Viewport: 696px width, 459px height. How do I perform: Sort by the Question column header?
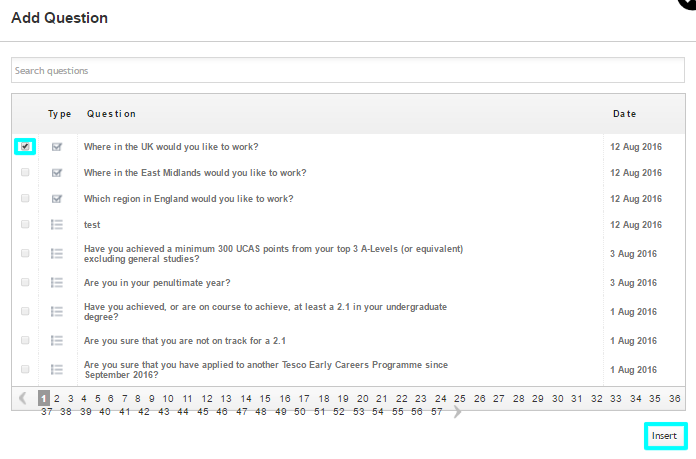pos(111,114)
